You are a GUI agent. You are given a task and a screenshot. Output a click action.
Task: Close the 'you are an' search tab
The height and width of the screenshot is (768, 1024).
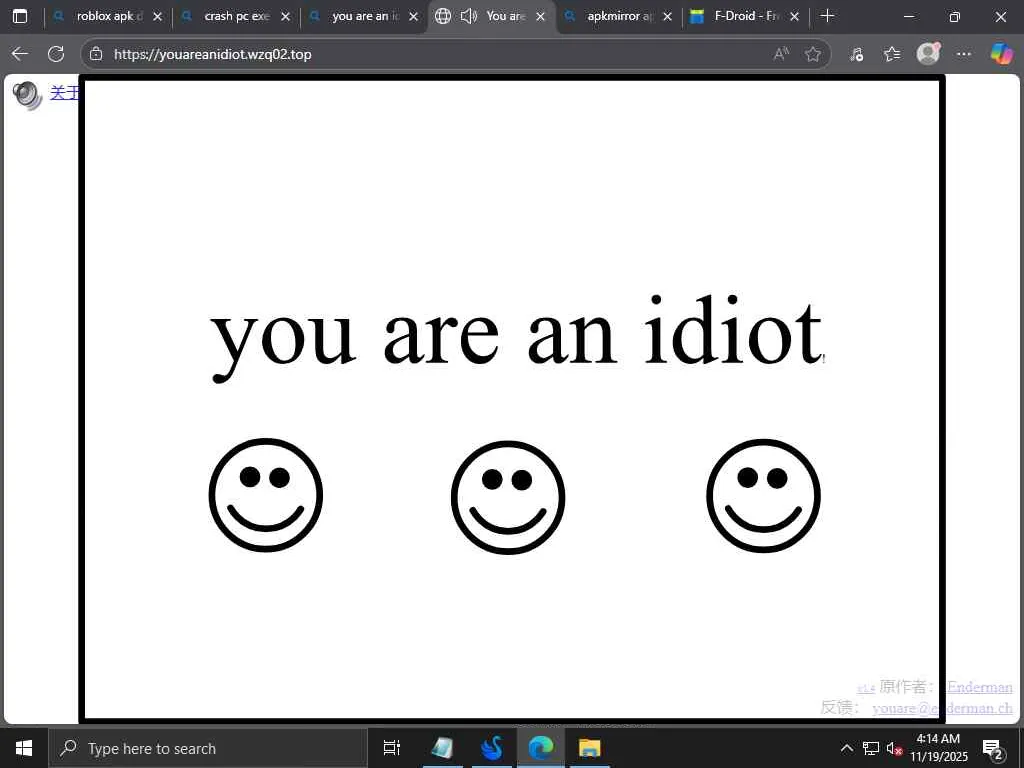413,16
